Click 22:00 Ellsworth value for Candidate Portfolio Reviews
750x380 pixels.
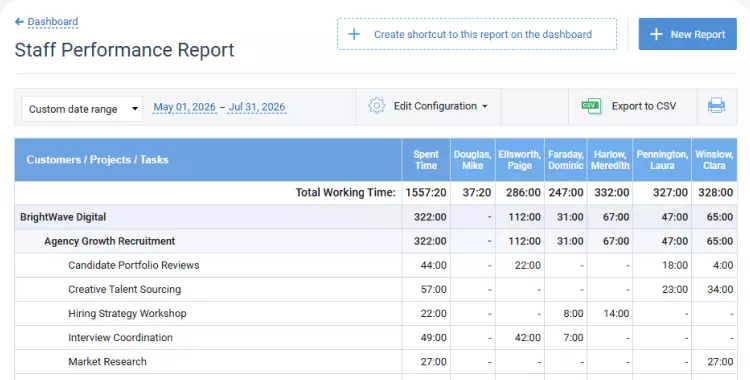pyautogui.click(x=528, y=265)
